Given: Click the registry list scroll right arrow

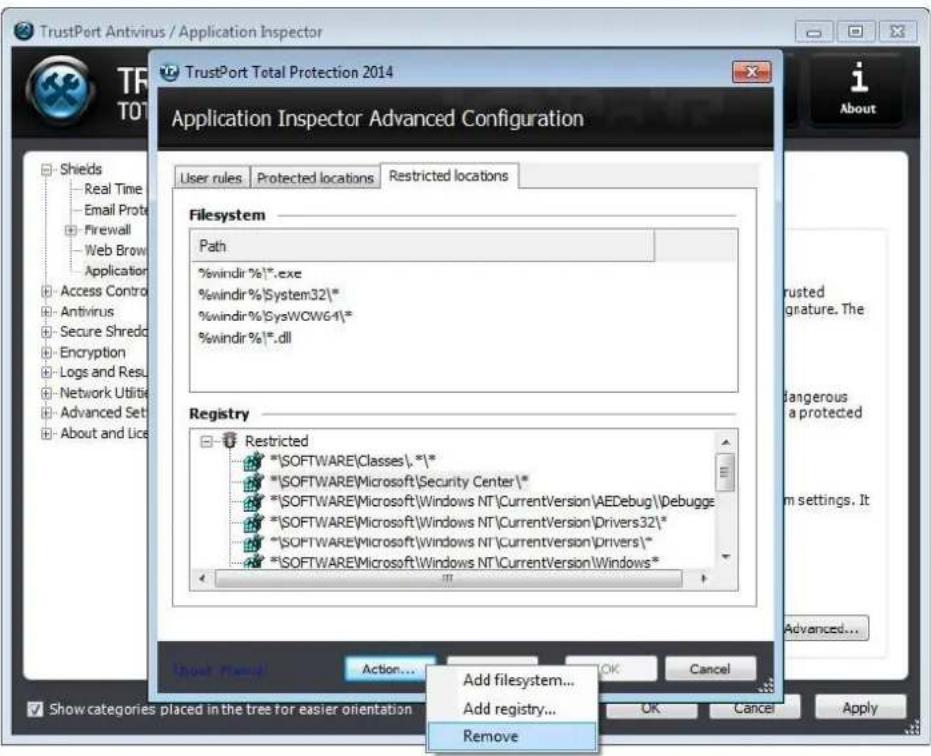Looking at the screenshot, I should coord(704,578).
